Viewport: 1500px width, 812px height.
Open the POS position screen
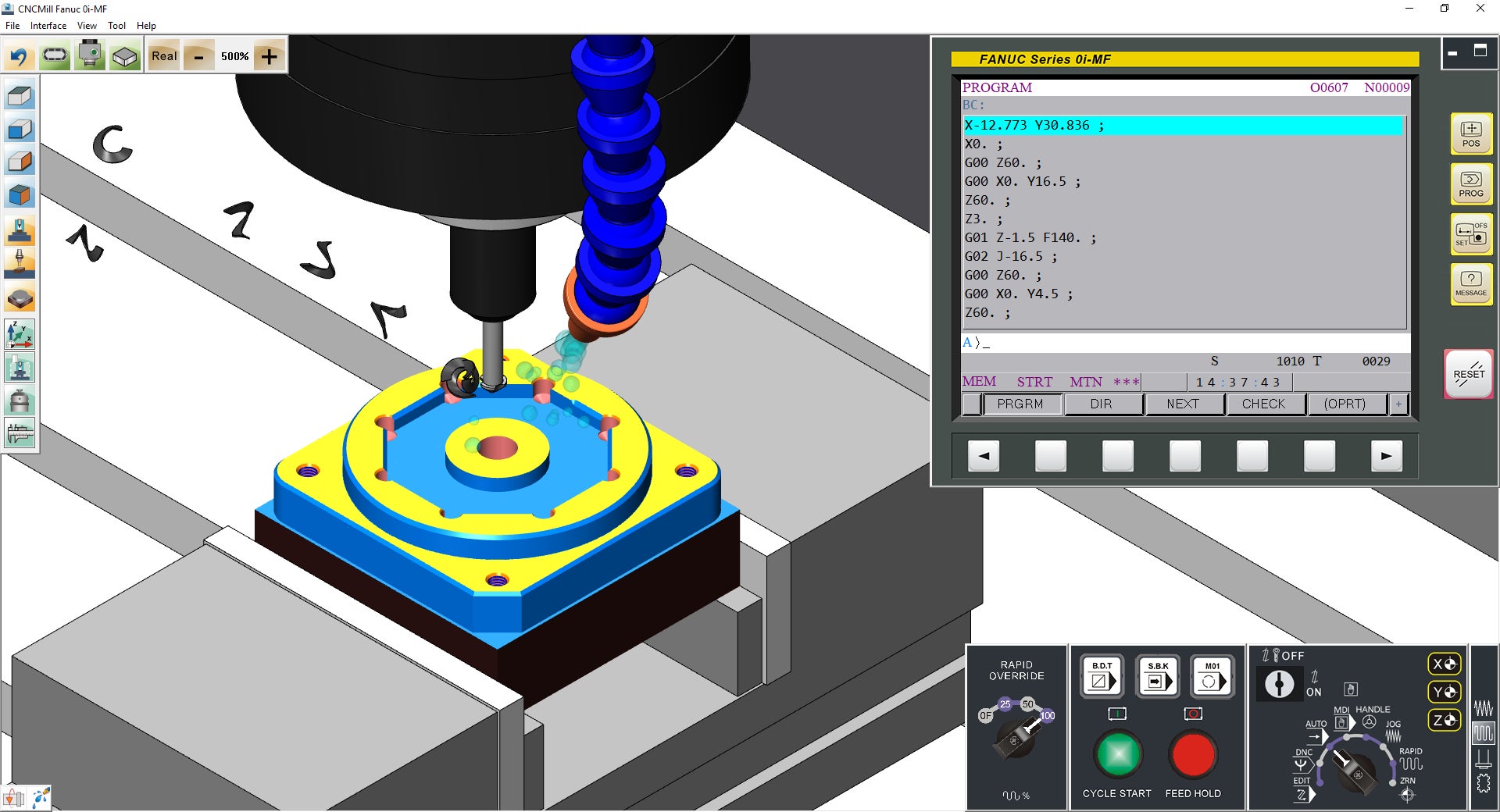[1471, 134]
